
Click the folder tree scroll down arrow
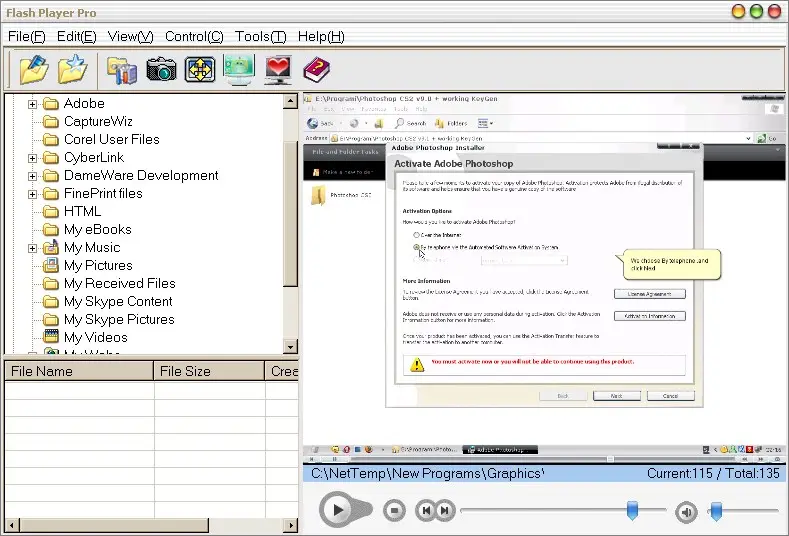[x=290, y=346]
